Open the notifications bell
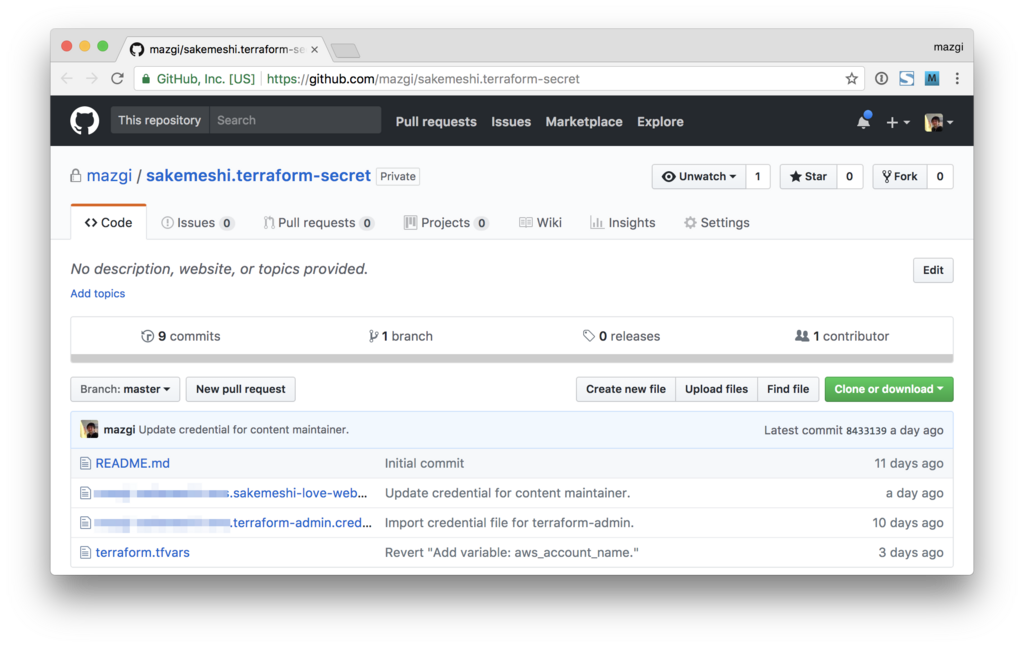This screenshot has height=647, width=1024. pyautogui.click(x=863, y=121)
